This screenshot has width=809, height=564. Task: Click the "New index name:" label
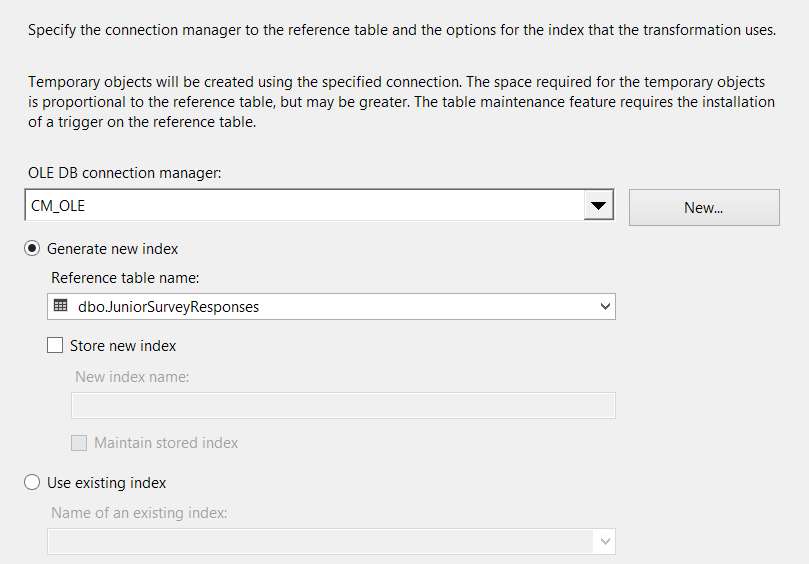(x=132, y=377)
